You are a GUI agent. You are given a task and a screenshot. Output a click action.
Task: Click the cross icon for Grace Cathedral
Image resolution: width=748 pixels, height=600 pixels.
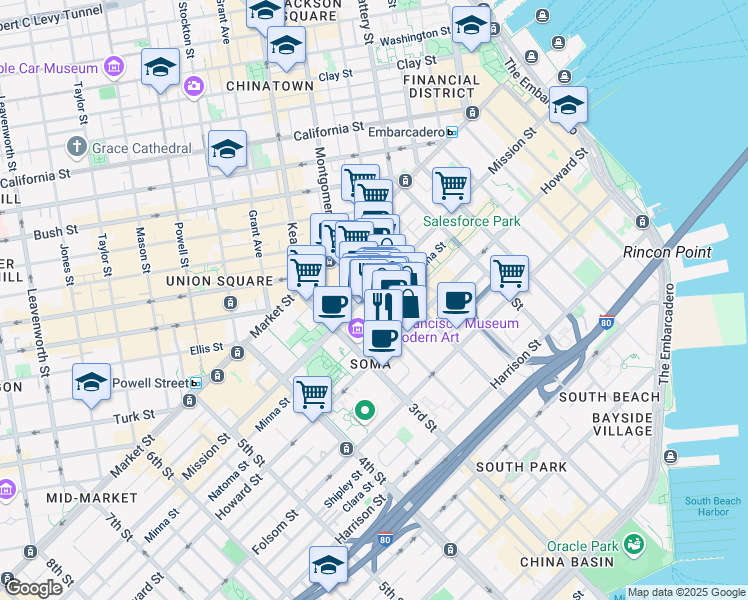(76, 146)
